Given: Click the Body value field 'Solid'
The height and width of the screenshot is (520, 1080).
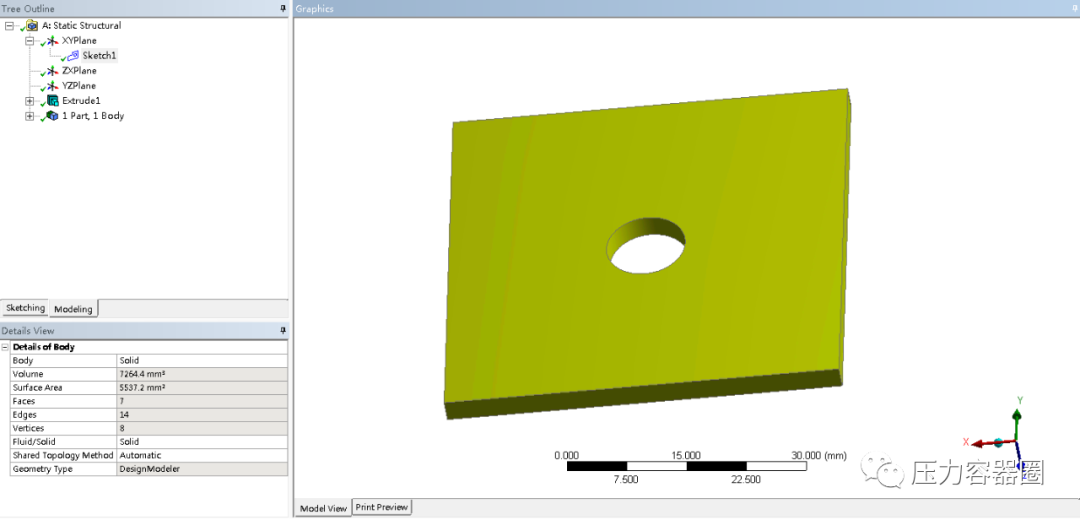Looking at the screenshot, I should pyautogui.click(x=202, y=361).
